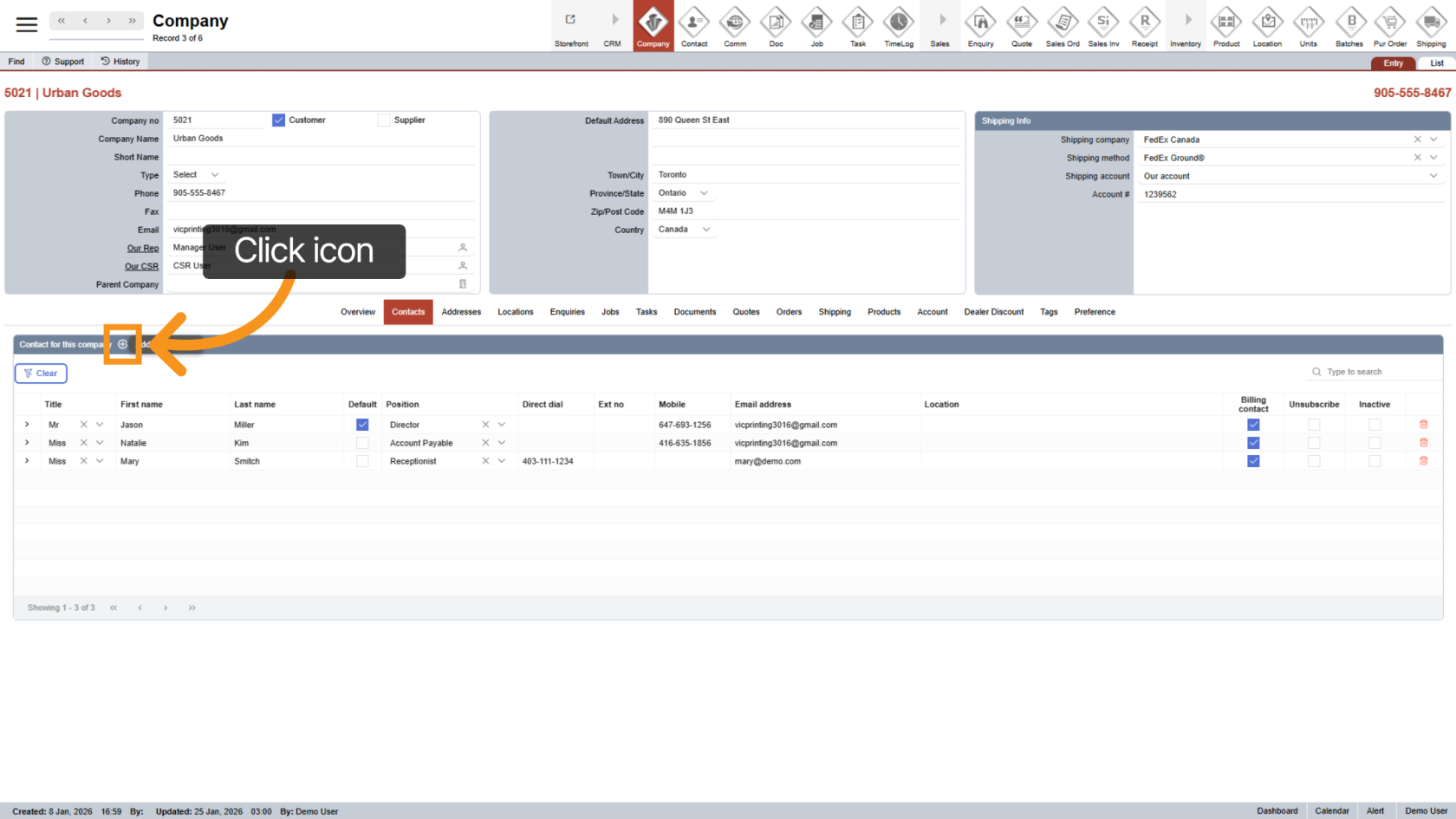The height and width of the screenshot is (819, 1456).
Task: Expand the Jason Miller contact row
Action: 27,425
